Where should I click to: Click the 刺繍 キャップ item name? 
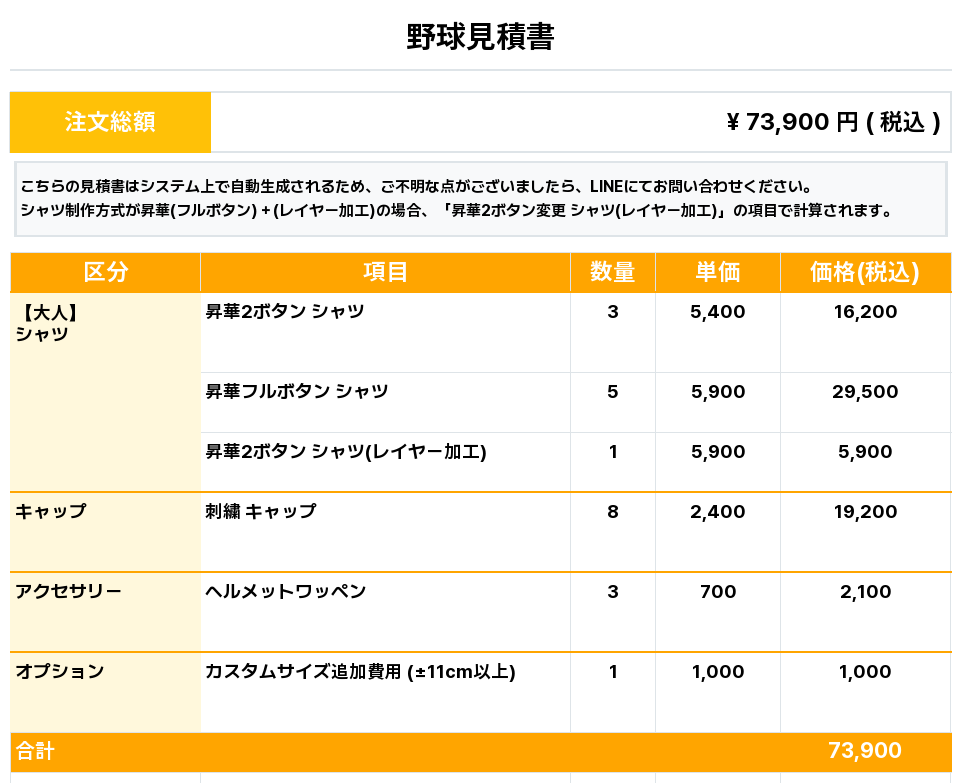pos(261,512)
